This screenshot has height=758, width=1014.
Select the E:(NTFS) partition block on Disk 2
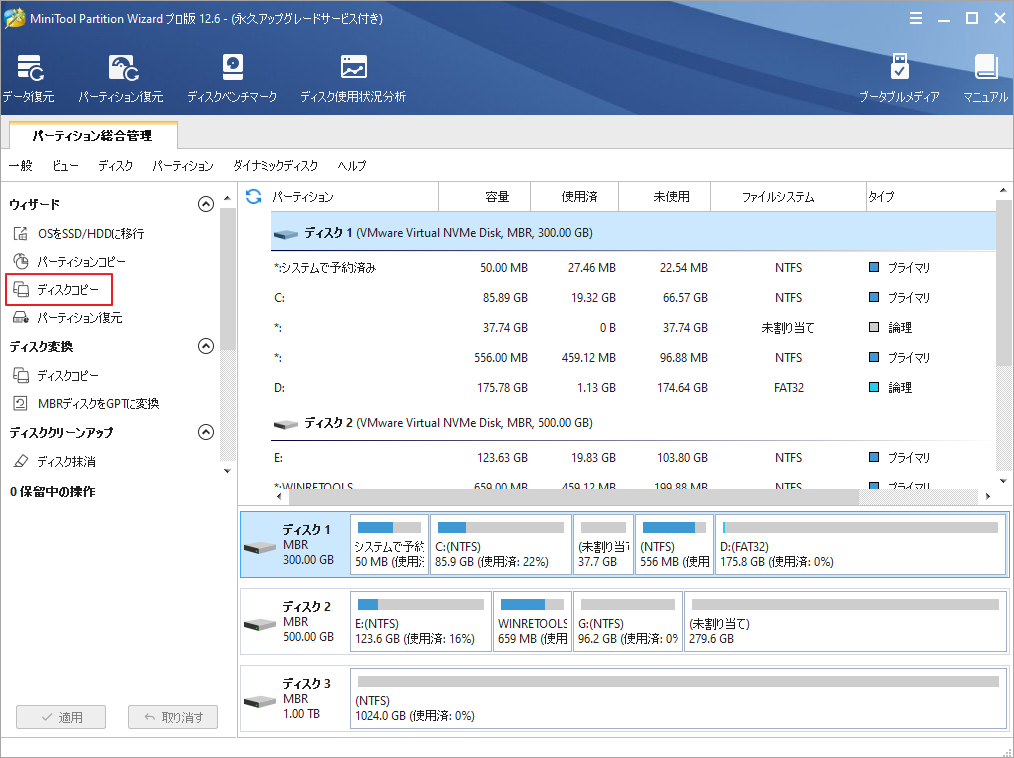point(419,621)
